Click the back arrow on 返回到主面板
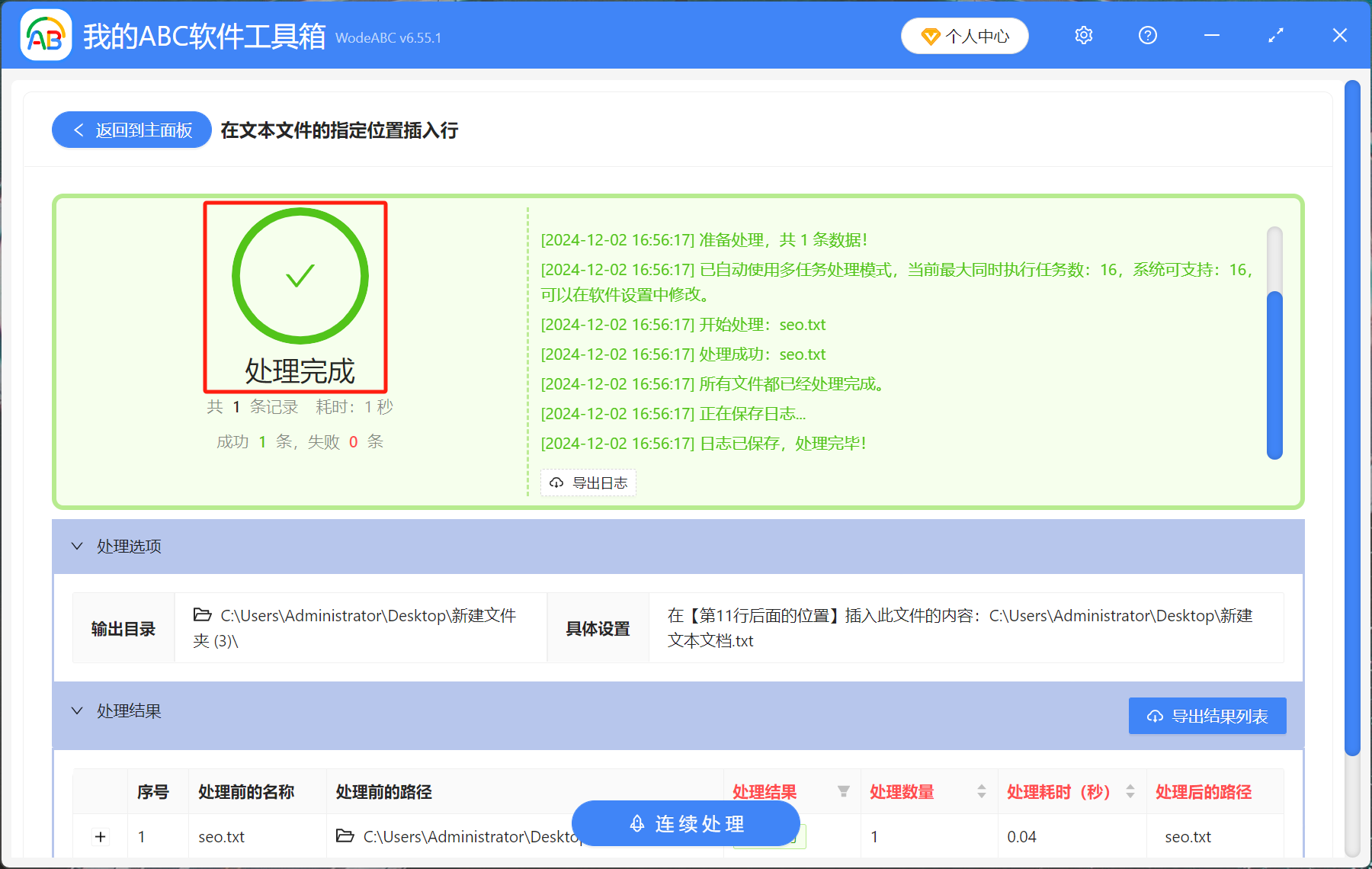 79,130
